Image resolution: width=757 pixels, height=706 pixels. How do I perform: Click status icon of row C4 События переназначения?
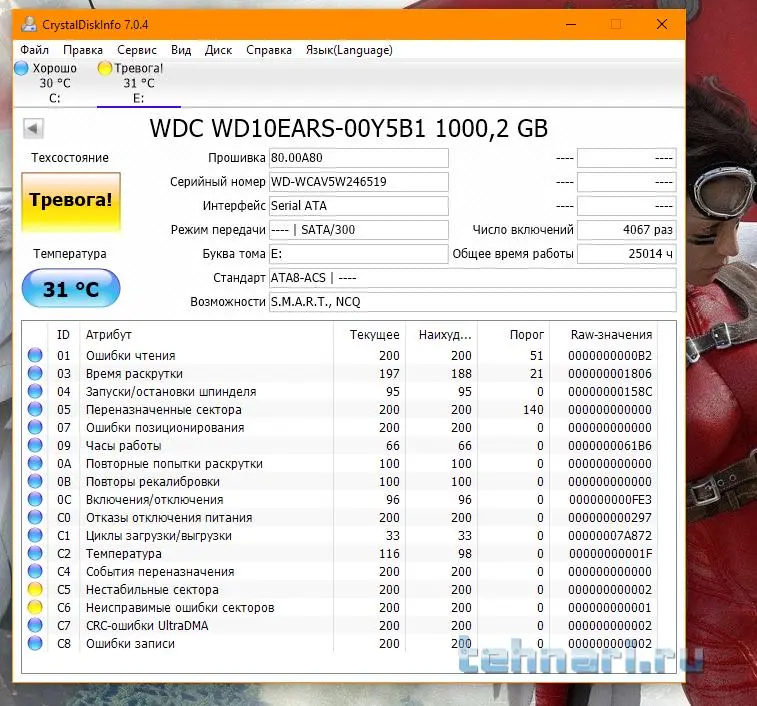coord(35,571)
